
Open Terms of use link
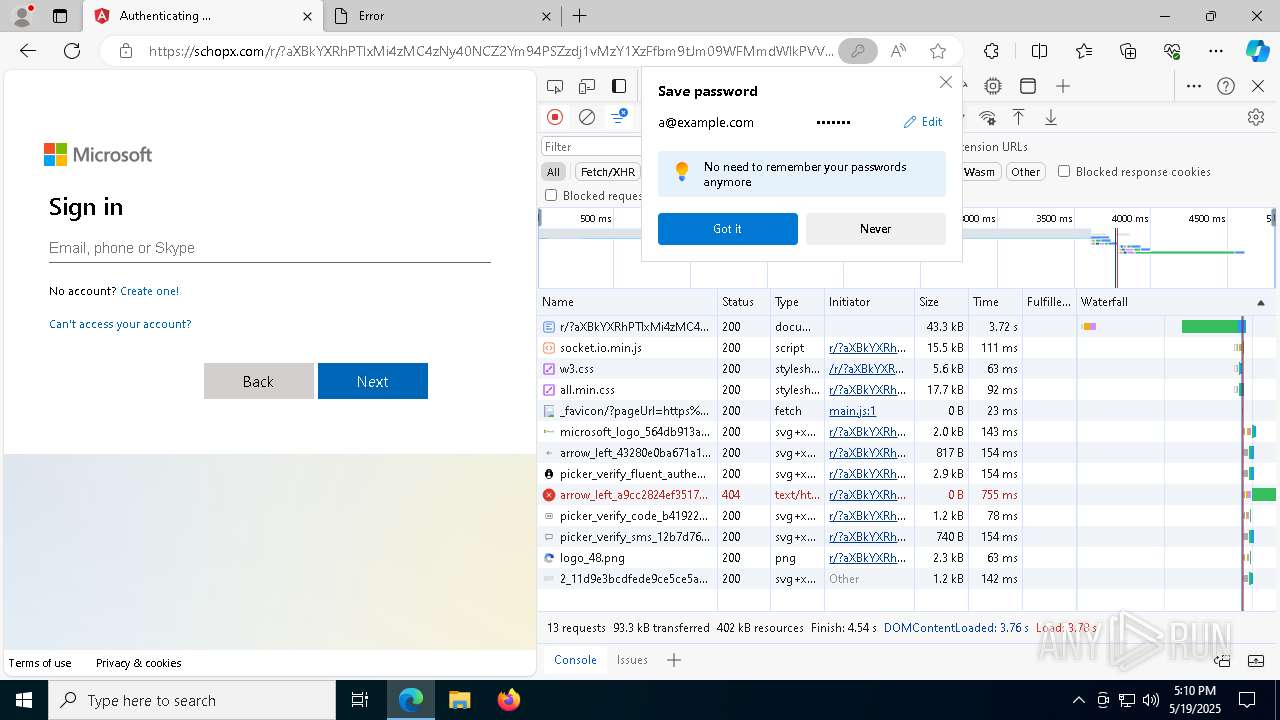[40, 663]
